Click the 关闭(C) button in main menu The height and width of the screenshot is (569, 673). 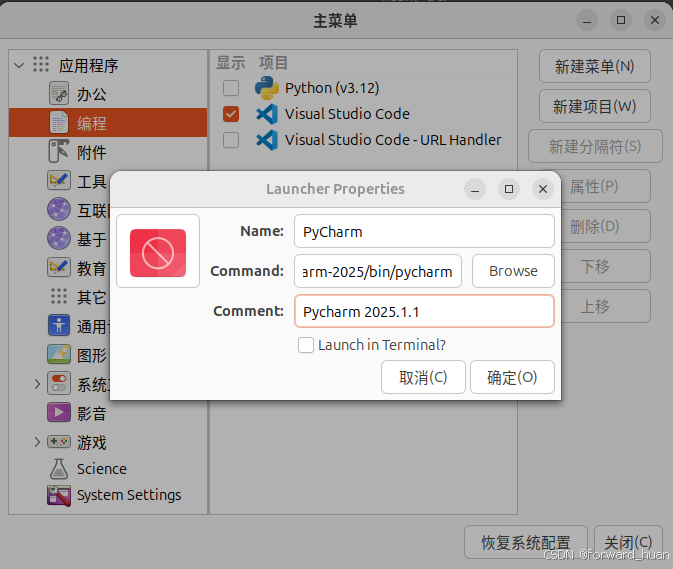(628, 542)
